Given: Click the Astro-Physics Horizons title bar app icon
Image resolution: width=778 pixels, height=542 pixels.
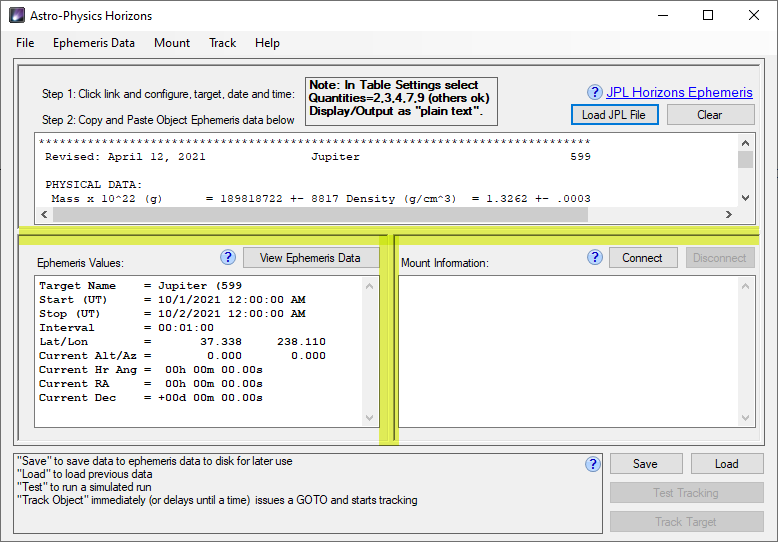Looking at the screenshot, I should pos(17,15).
